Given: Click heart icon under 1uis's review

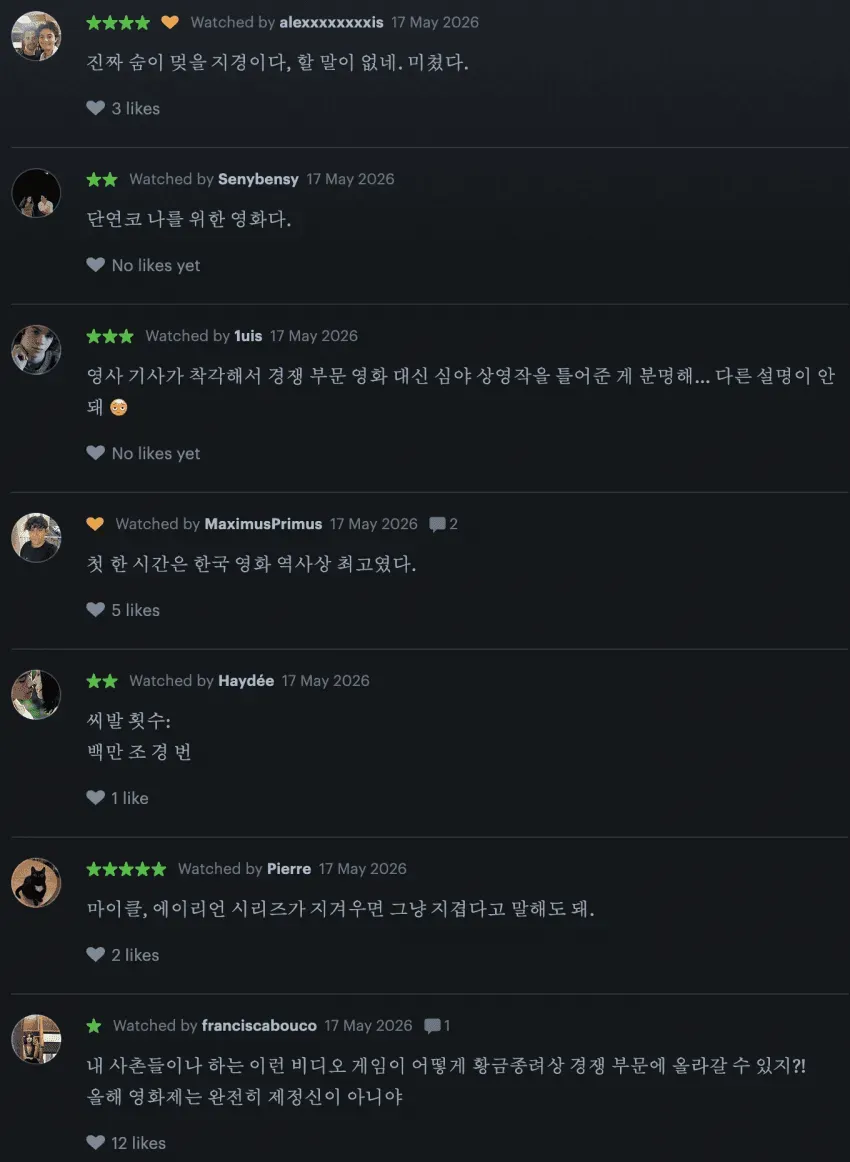Looking at the screenshot, I should click(x=96, y=453).
